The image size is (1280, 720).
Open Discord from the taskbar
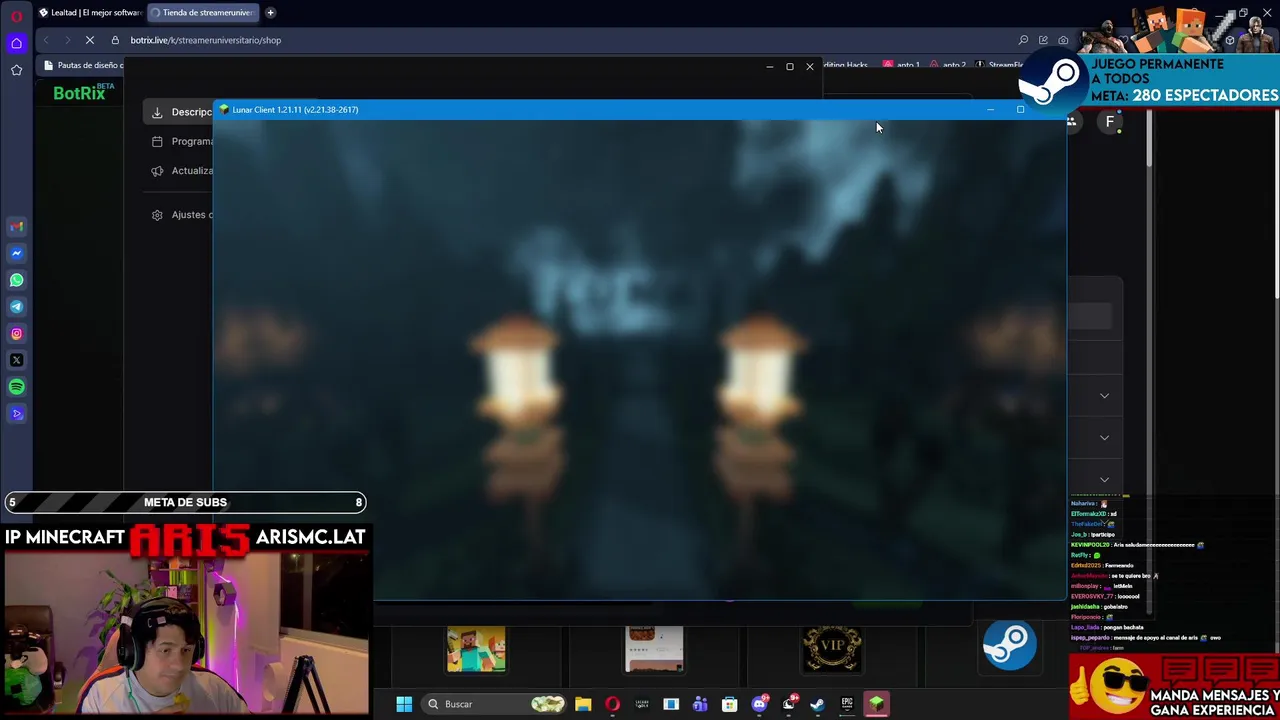coord(759,704)
